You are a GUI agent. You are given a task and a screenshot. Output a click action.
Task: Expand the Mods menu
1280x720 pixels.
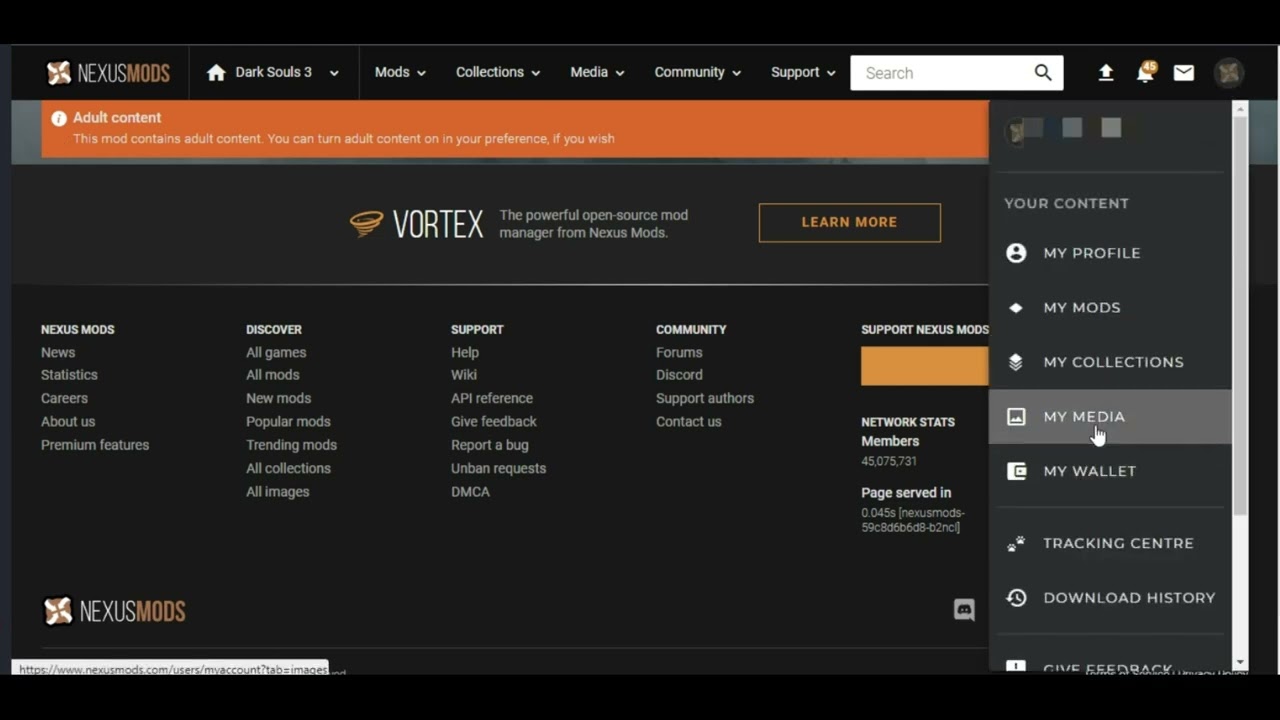[400, 73]
